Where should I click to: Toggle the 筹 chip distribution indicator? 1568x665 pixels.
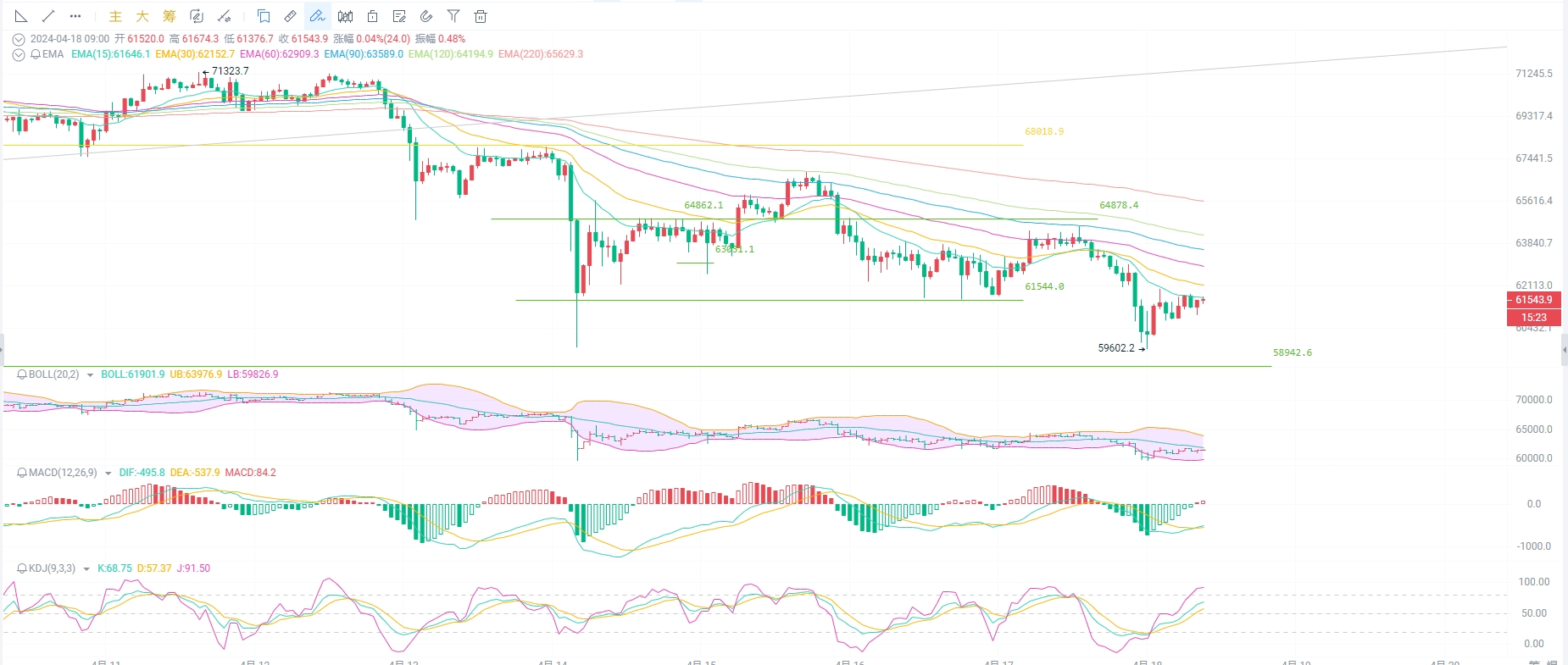coord(170,16)
